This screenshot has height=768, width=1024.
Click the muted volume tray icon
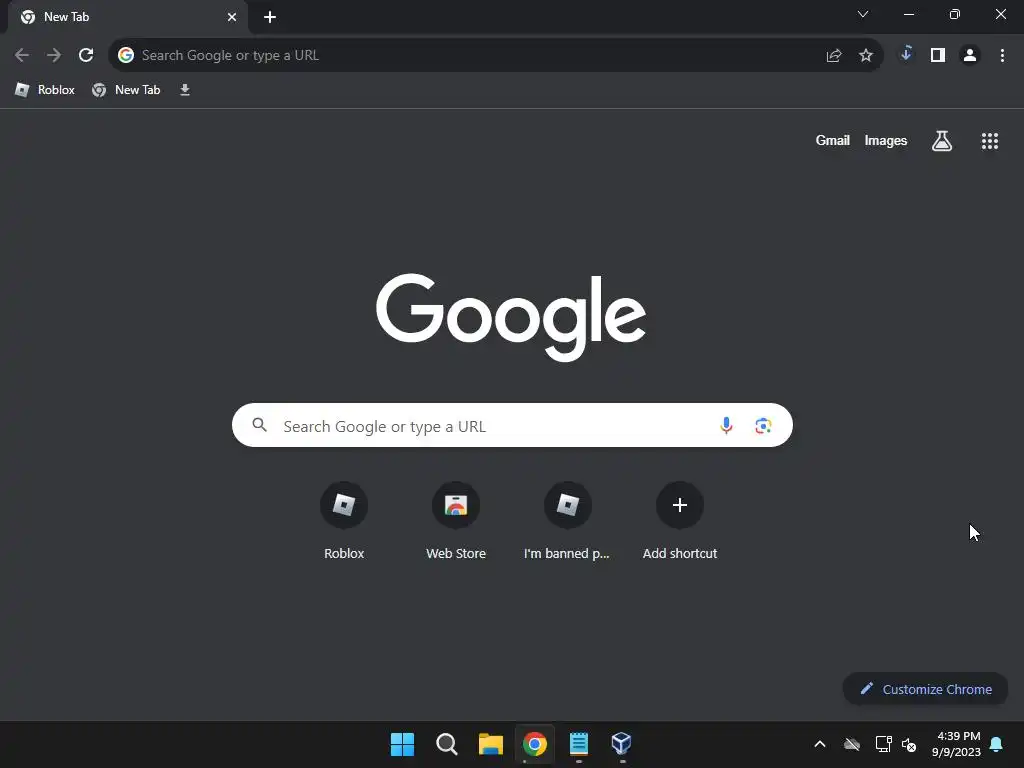pyautogui.click(x=909, y=744)
